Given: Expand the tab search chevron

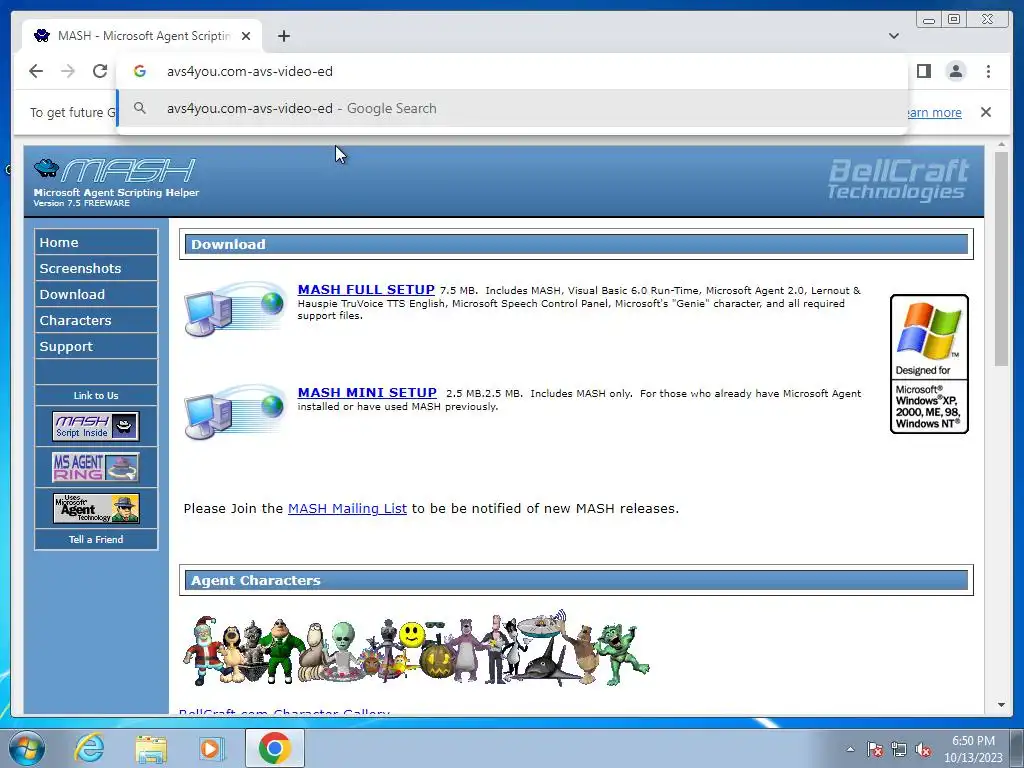Looking at the screenshot, I should pos(894,36).
